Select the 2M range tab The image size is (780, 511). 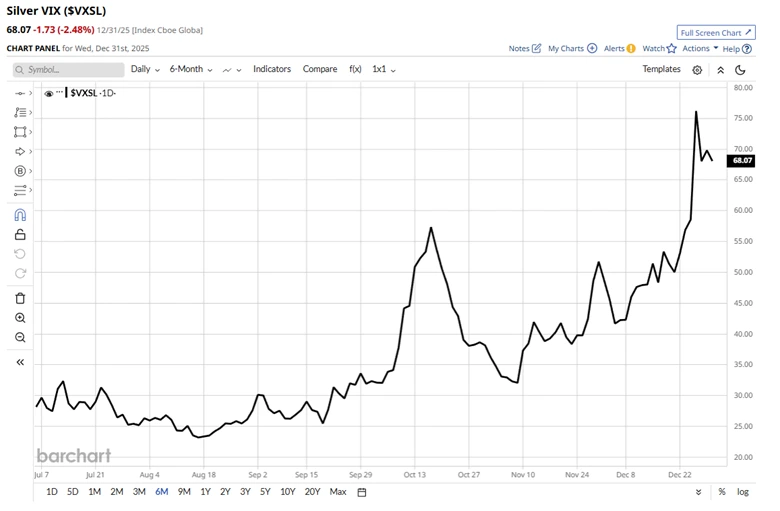116,492
